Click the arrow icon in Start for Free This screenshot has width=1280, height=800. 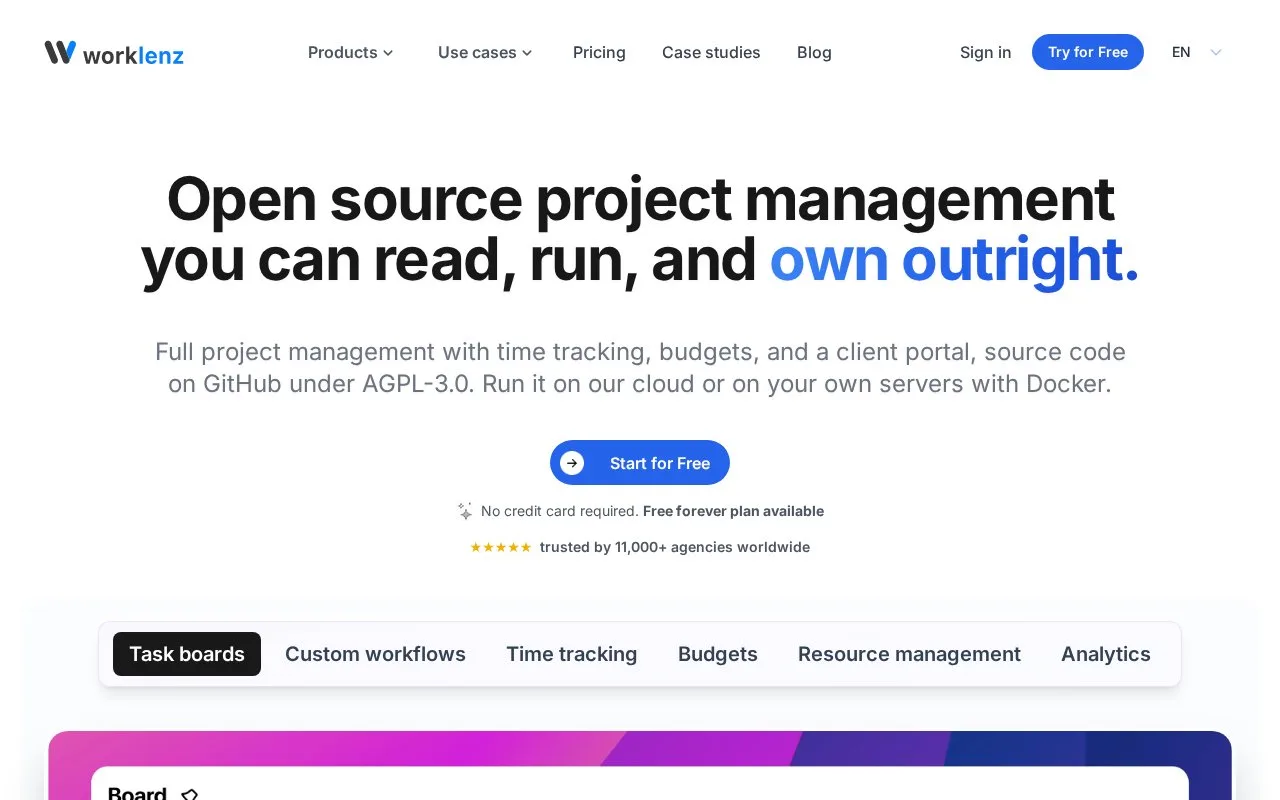click(x=572, y=463)
